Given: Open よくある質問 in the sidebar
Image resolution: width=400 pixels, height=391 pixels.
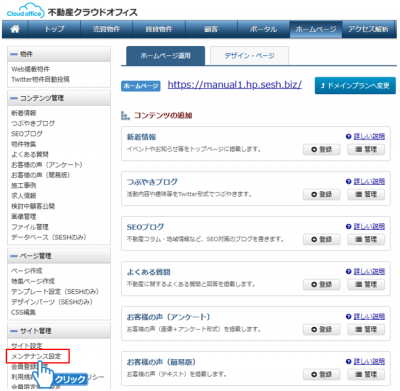Looking at the screenshot, I should [30, 154].
